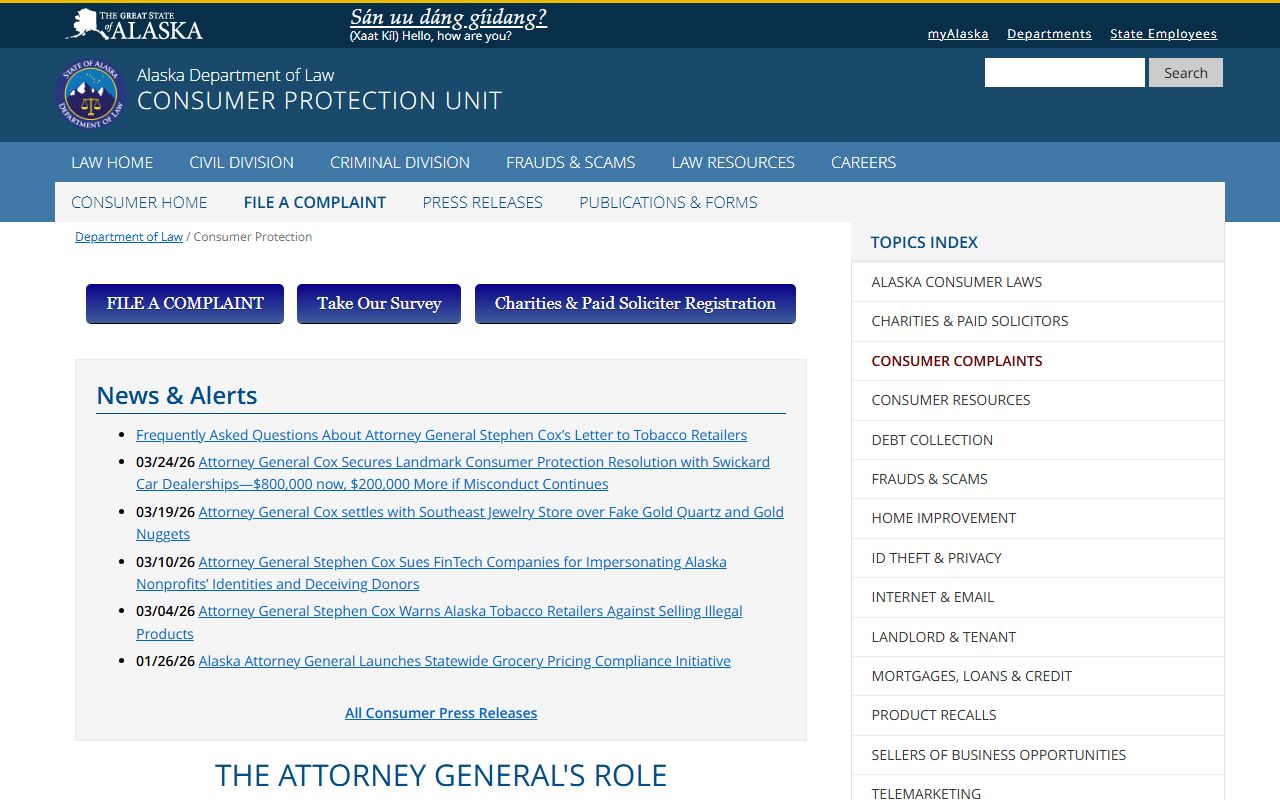The height and width of the screenshot is (800, 1280).
Task: Open the Criminal Division menu item
Action: [400, 162]
